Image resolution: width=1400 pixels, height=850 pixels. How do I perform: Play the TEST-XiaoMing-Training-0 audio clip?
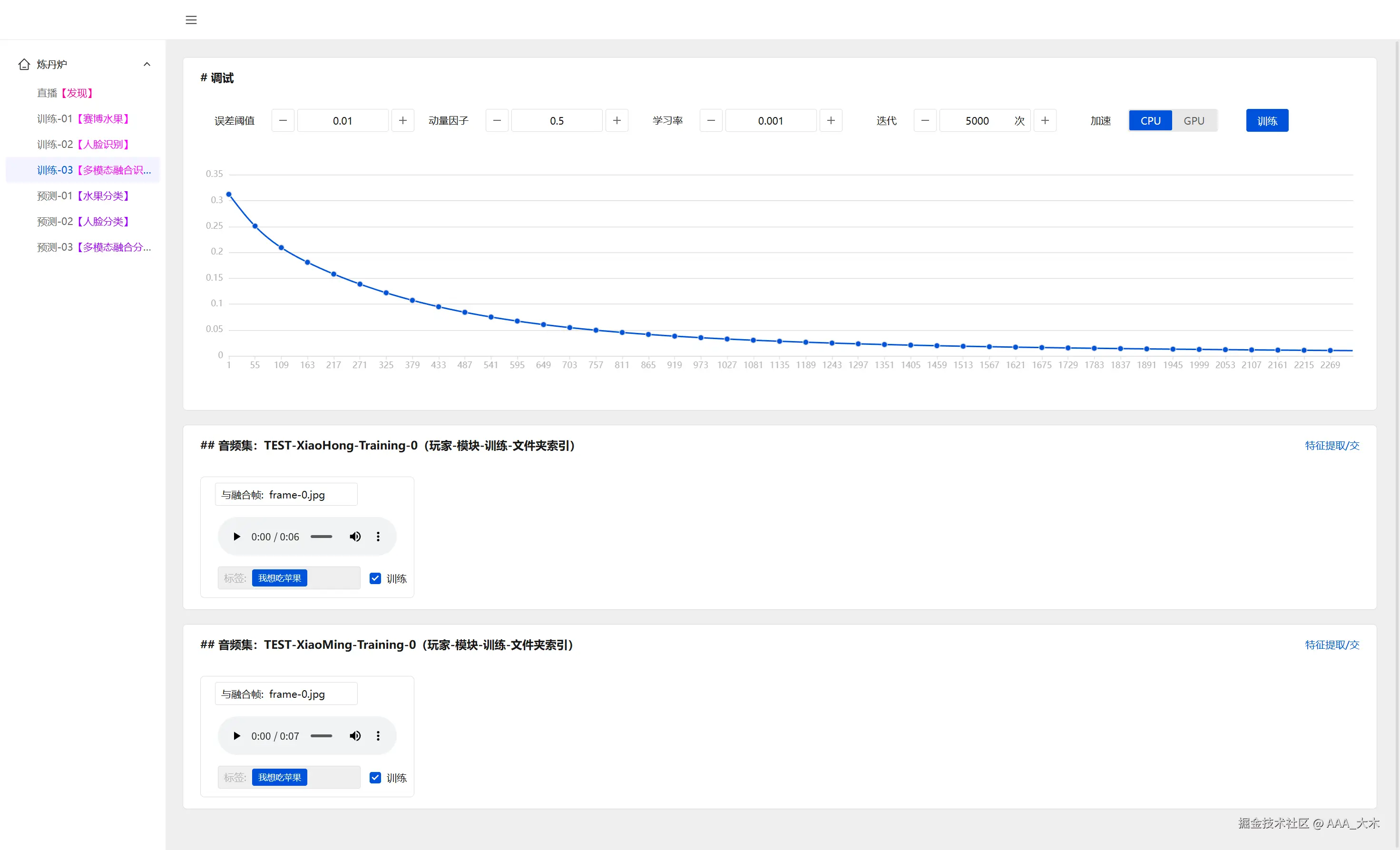click(237, 735)
